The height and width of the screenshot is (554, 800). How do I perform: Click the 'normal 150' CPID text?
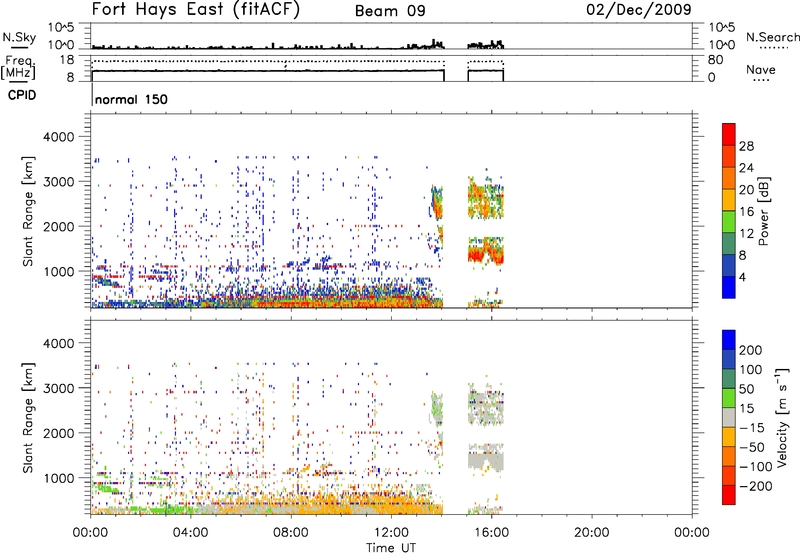point(131,99)
